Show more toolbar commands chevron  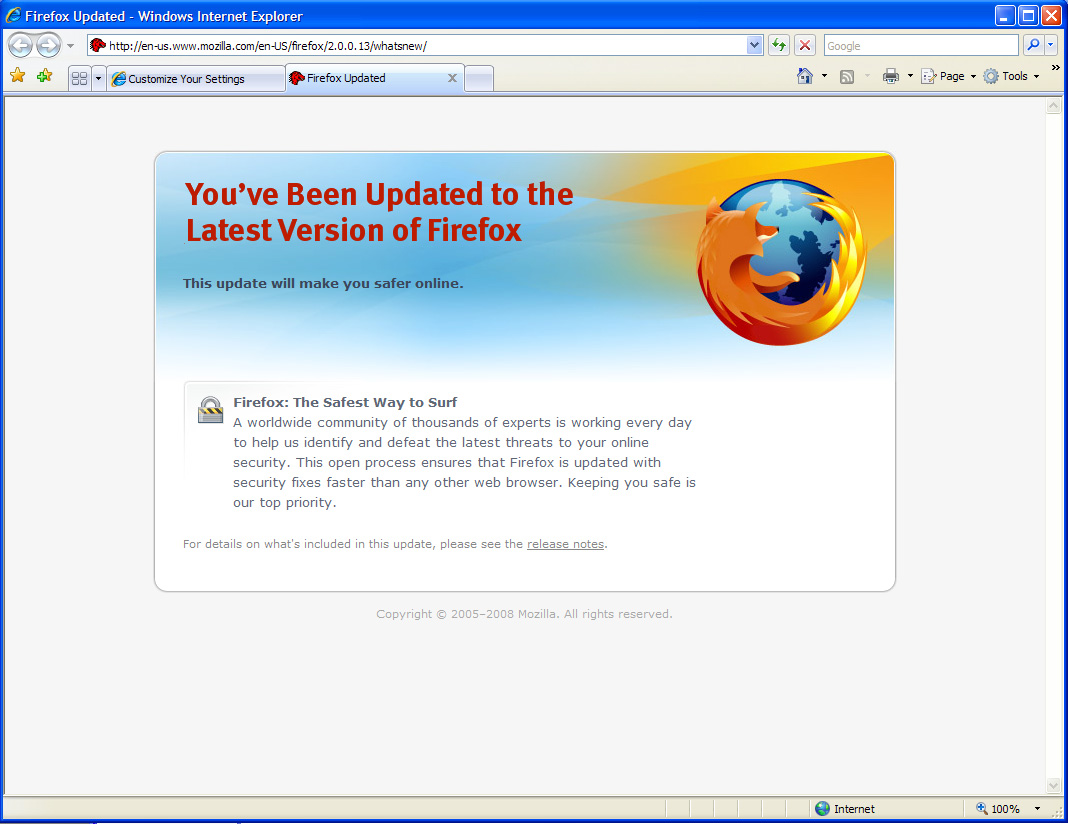[1056, 67]
